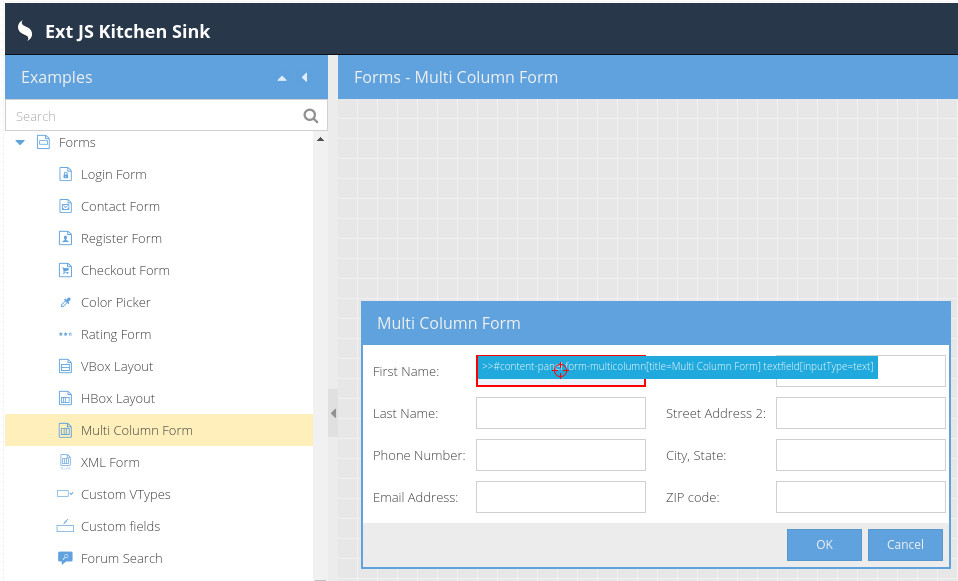Click the Rating Form dots icon
The height and width of the screenshot is (581, 958).
point(66,334)
